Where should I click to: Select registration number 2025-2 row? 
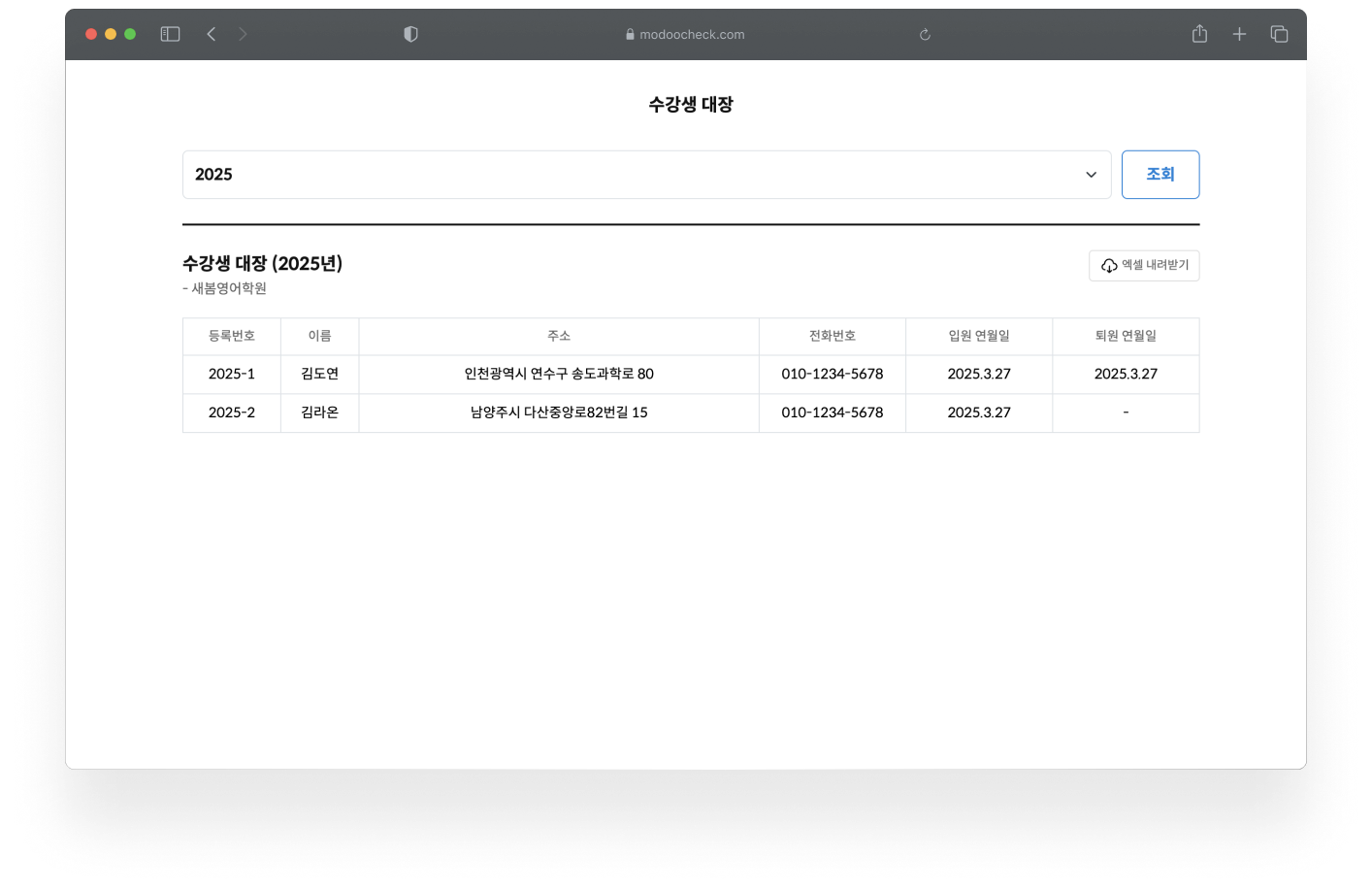[232, 412]
